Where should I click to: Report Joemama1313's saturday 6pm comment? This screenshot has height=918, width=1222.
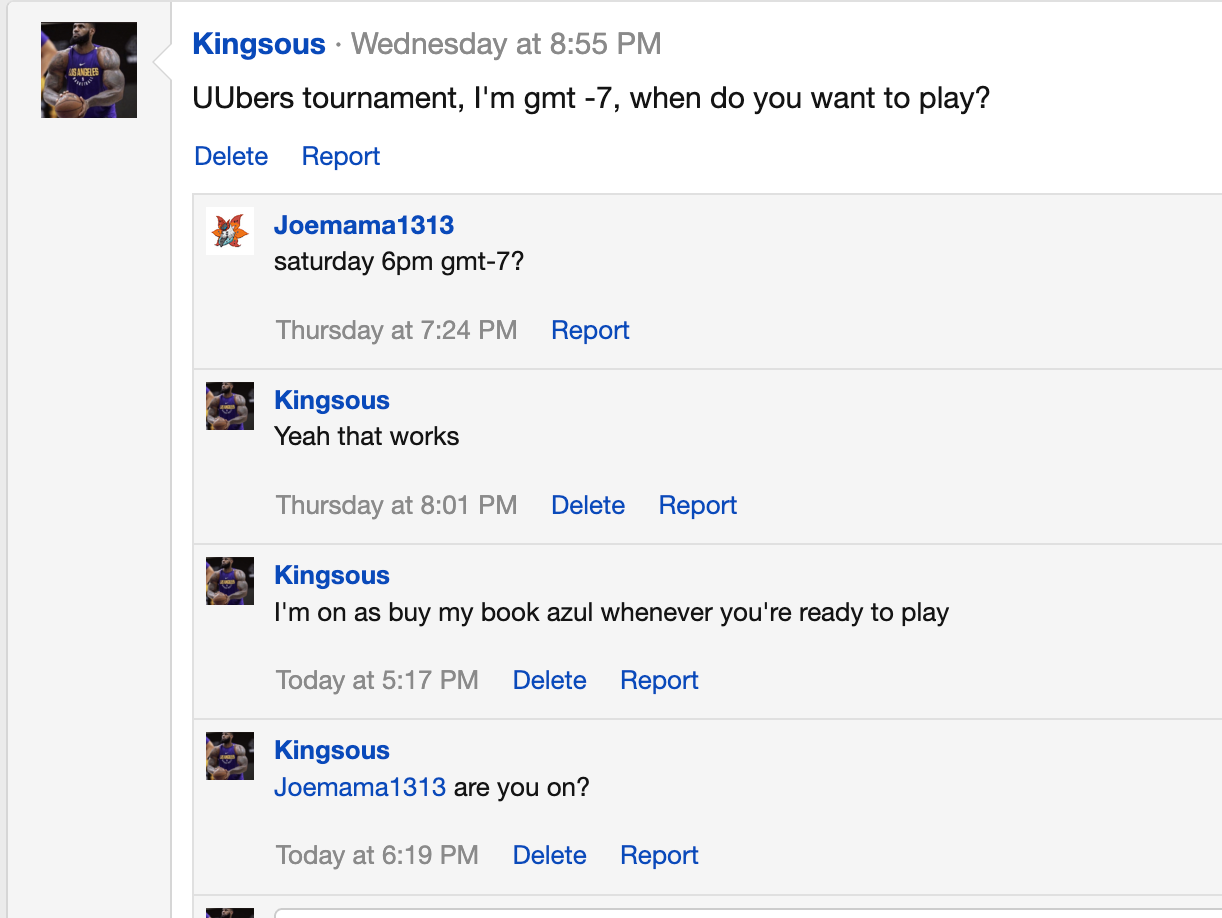pyautogui.click(x=590, y=330)
